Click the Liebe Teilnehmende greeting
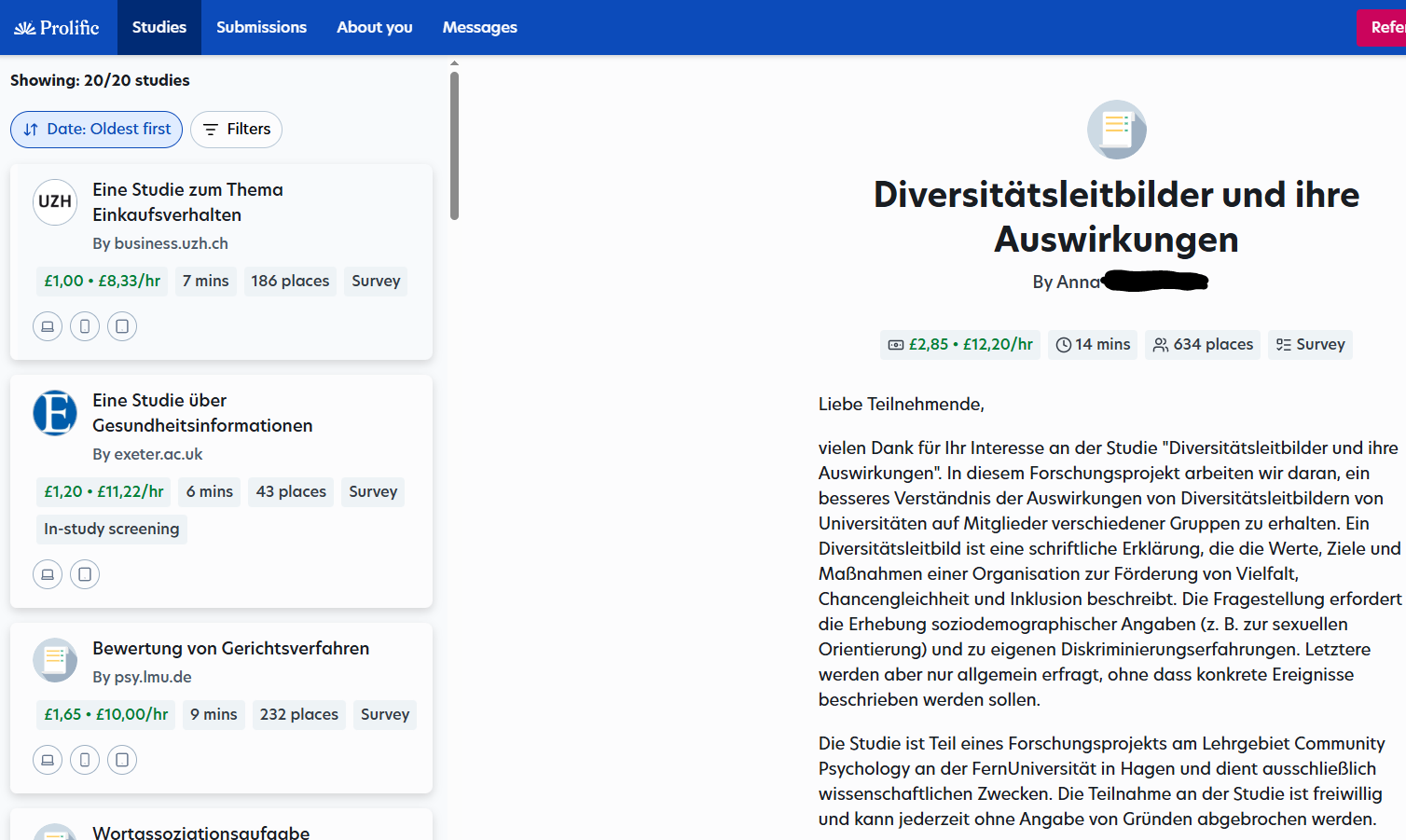 902,405
